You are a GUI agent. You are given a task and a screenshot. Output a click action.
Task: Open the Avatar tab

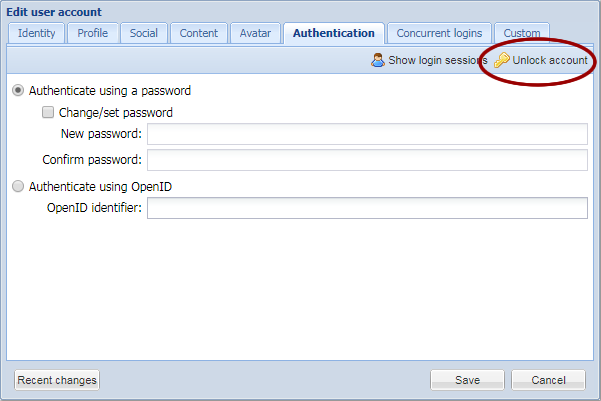click(x=255, y=33)
